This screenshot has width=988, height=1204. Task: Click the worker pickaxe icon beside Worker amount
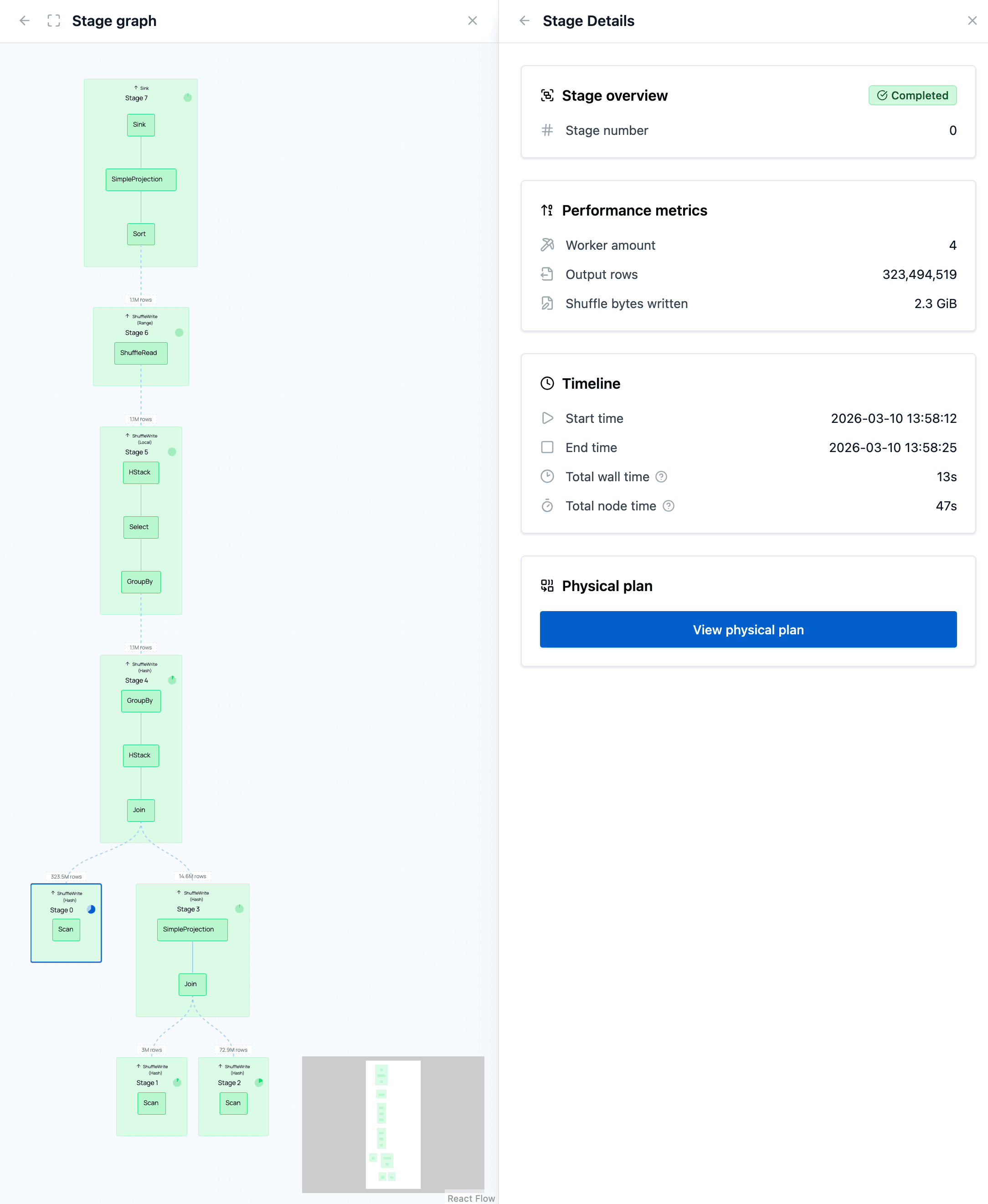pos(547,245)
